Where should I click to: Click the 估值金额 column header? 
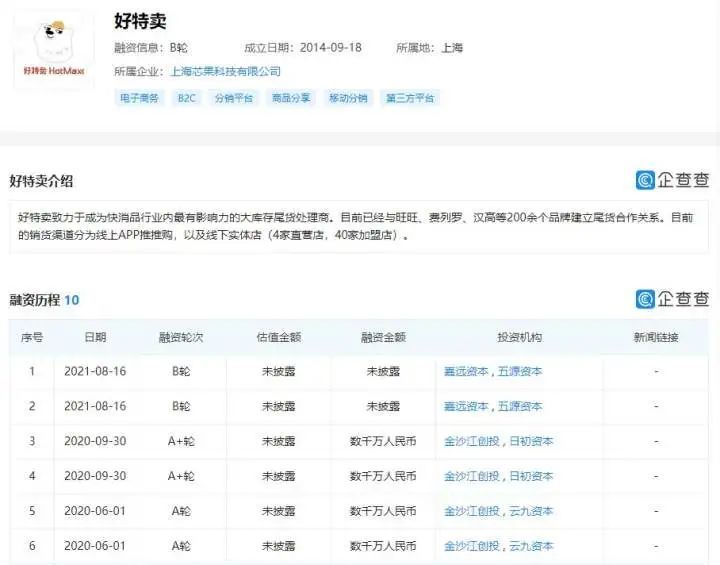click(x=279, y=337)
